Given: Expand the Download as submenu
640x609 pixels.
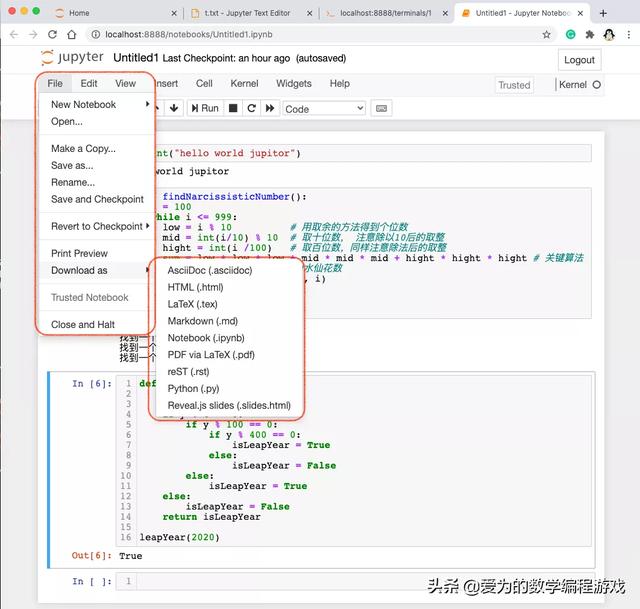Looking at the screenshot, I should pos(98,270).
